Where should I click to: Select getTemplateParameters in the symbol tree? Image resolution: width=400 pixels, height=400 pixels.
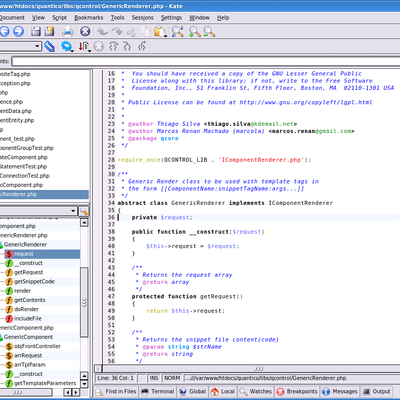click(x=45, y=383)
